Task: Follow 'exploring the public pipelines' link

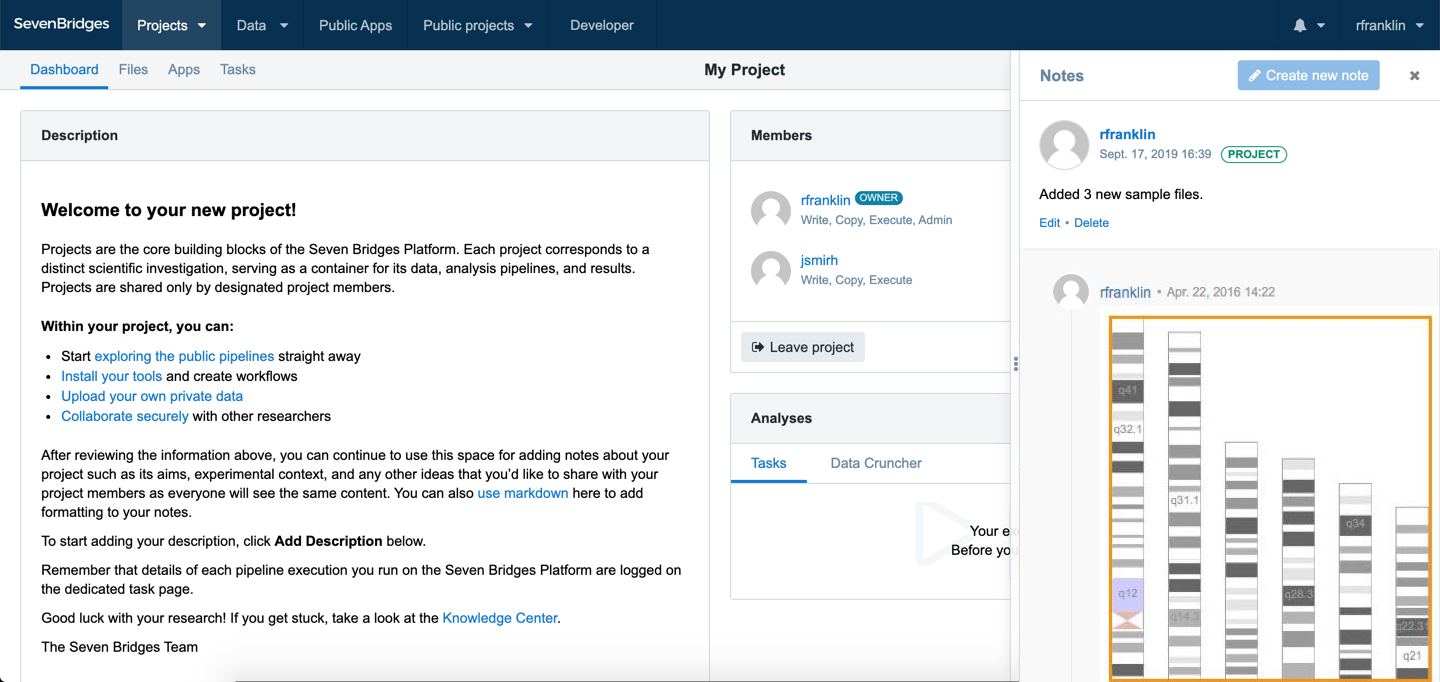Action: pyautogui.click(x=184, y=356)
